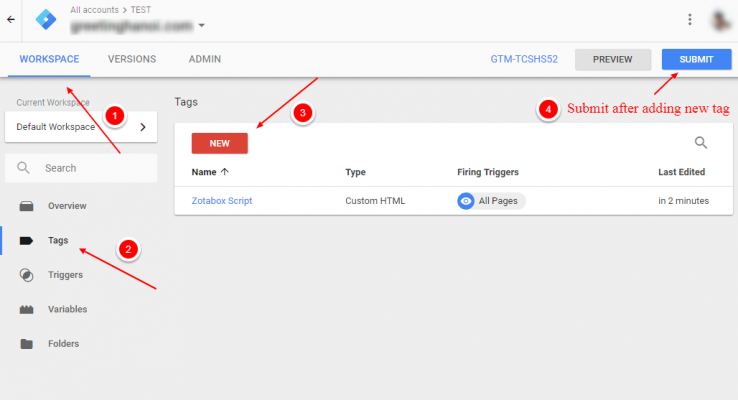Select the Workspace tab
Image resolution: width=738 pixels, height=400 pixels.
pos(49,59)
